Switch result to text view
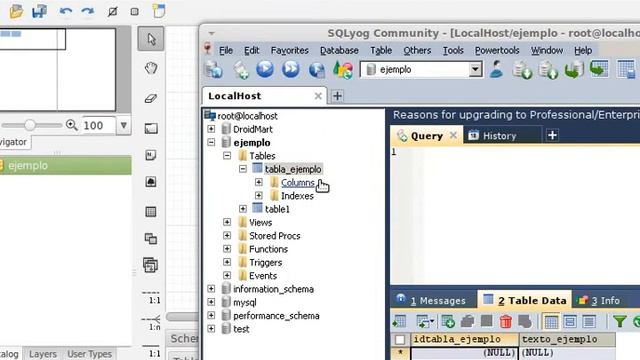 pos(589,322)
